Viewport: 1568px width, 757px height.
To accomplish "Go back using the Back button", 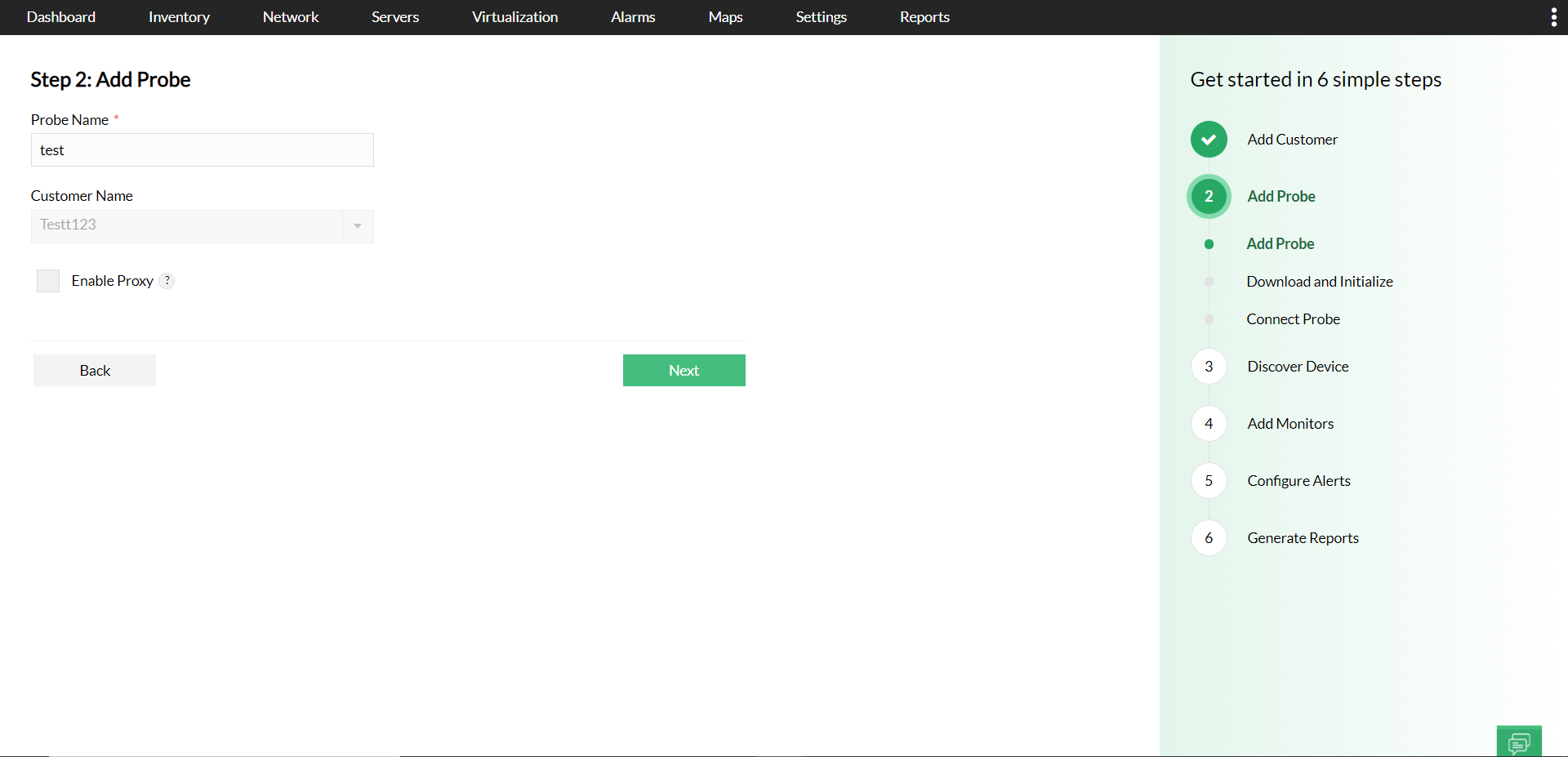I will [x=94, y=370].
